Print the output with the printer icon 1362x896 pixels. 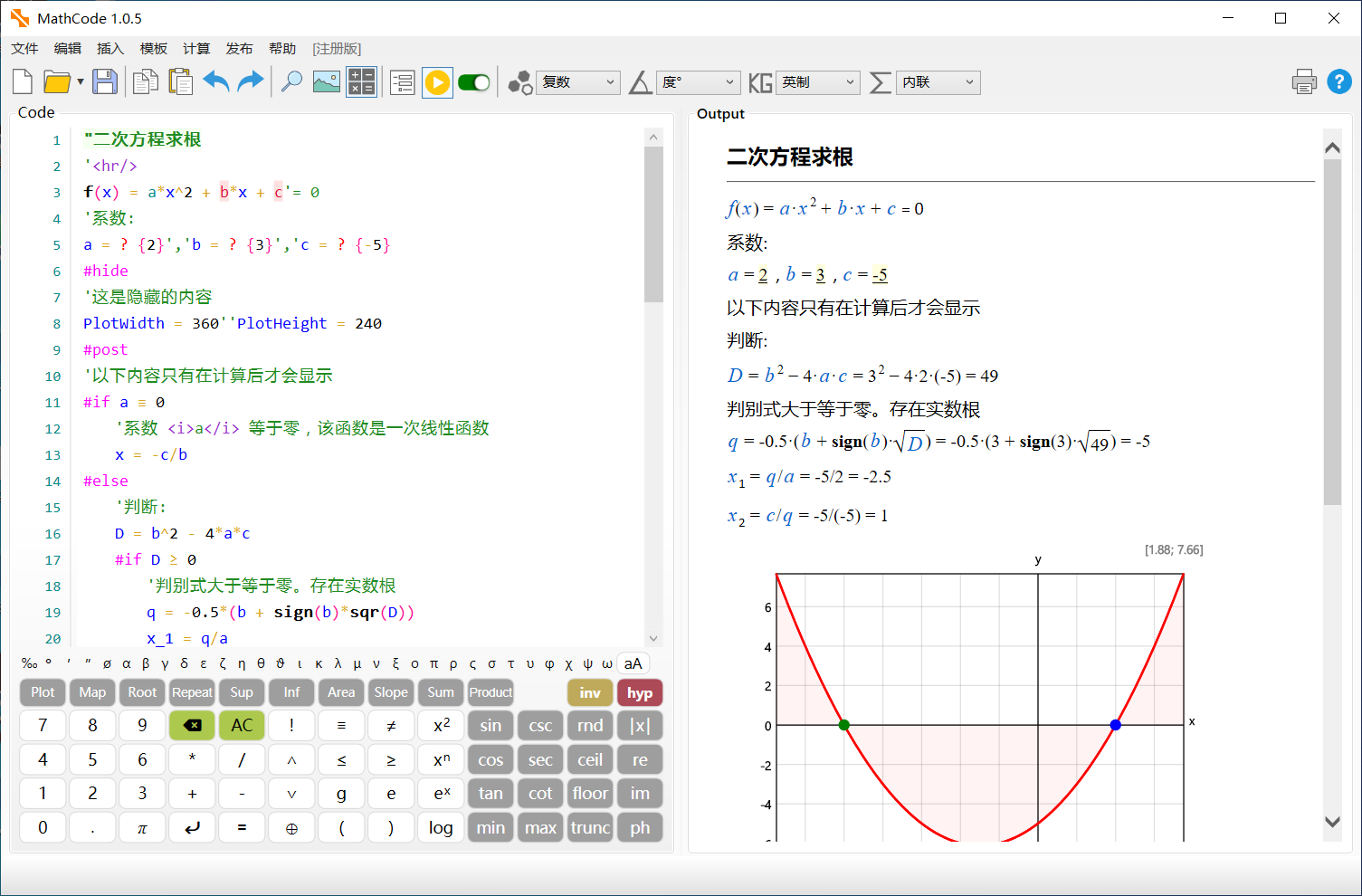1304,82
